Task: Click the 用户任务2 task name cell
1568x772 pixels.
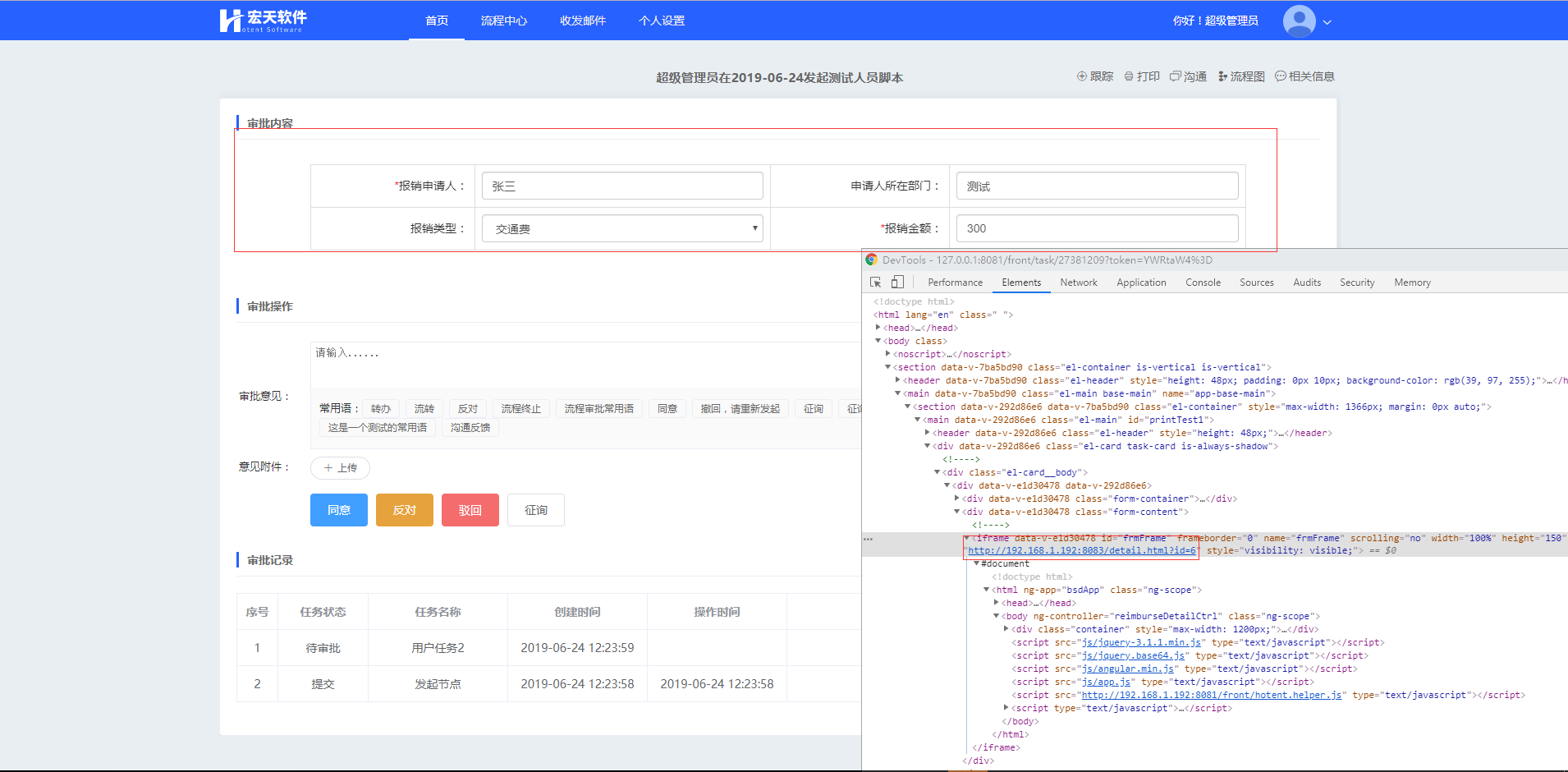Action: pyautogui.click(x=438, y=648)
